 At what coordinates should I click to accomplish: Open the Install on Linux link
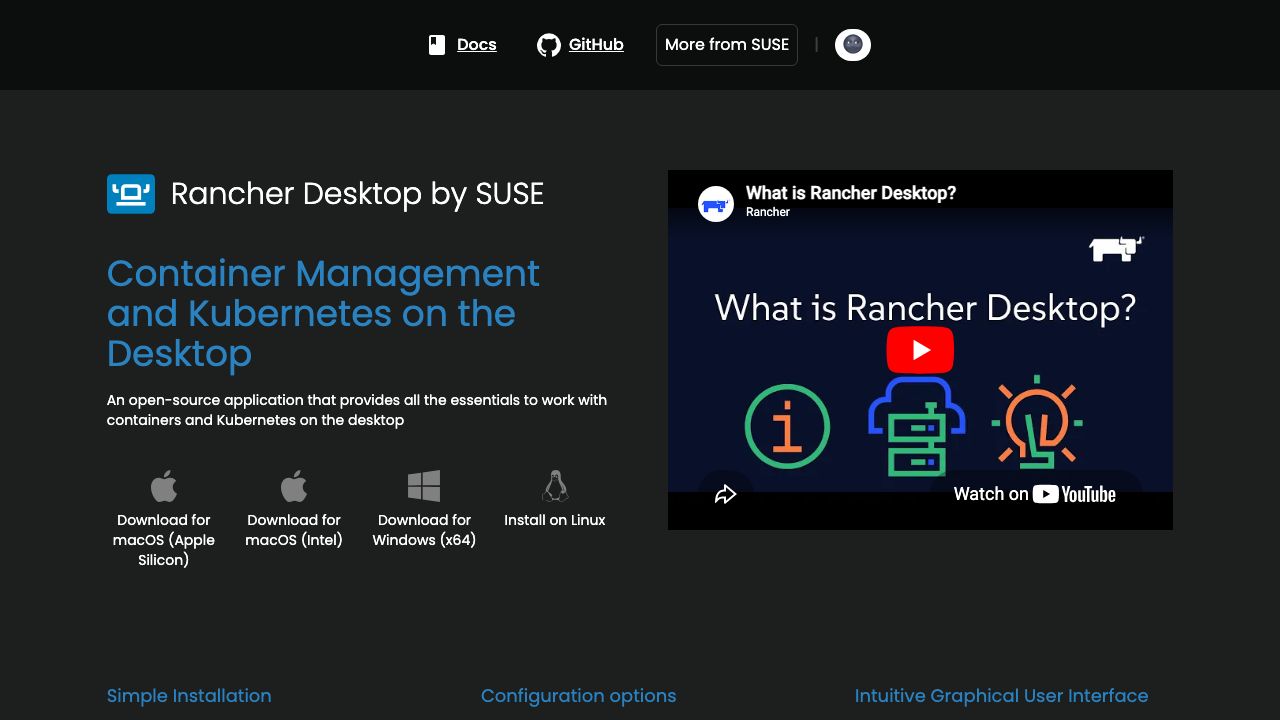tap(555, 520)
